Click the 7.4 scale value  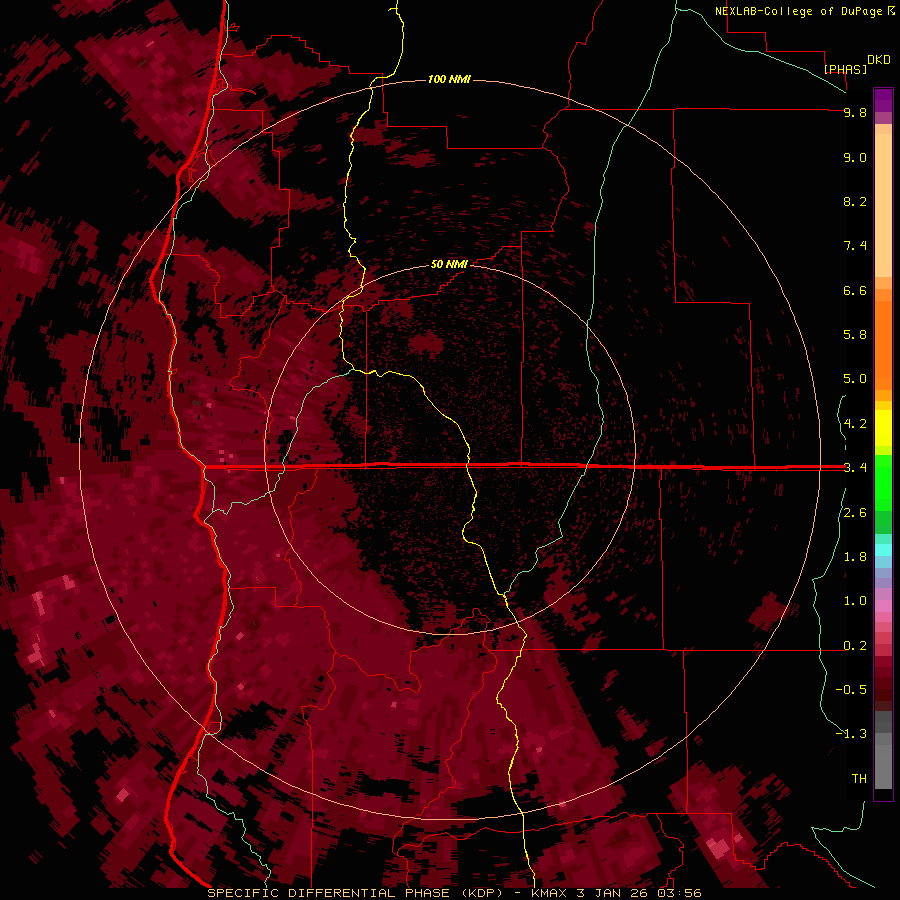855,246
